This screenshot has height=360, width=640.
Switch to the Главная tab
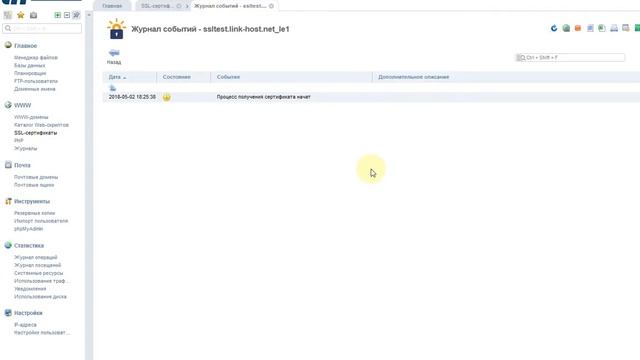tap(112, 6)
